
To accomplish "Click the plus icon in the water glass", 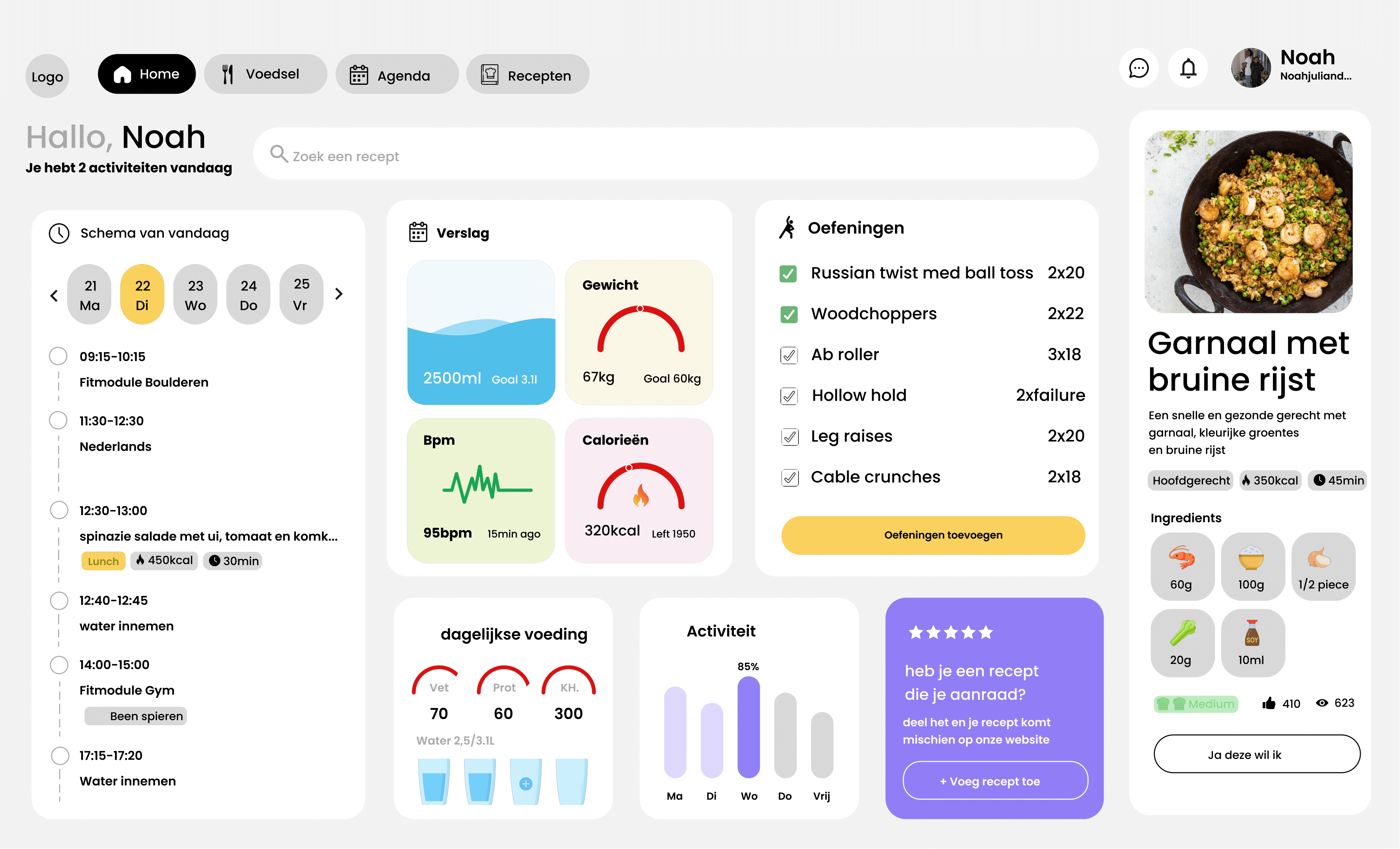I will pos(526,784).
